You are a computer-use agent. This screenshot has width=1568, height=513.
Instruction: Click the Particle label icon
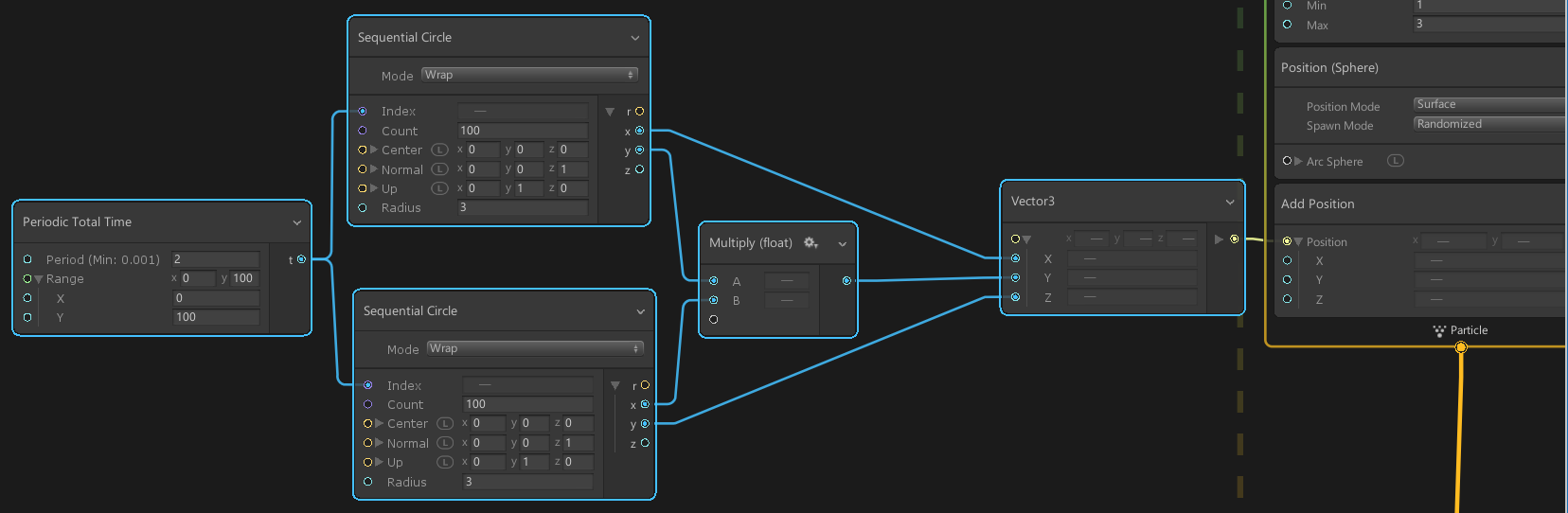click(1439, 330)
